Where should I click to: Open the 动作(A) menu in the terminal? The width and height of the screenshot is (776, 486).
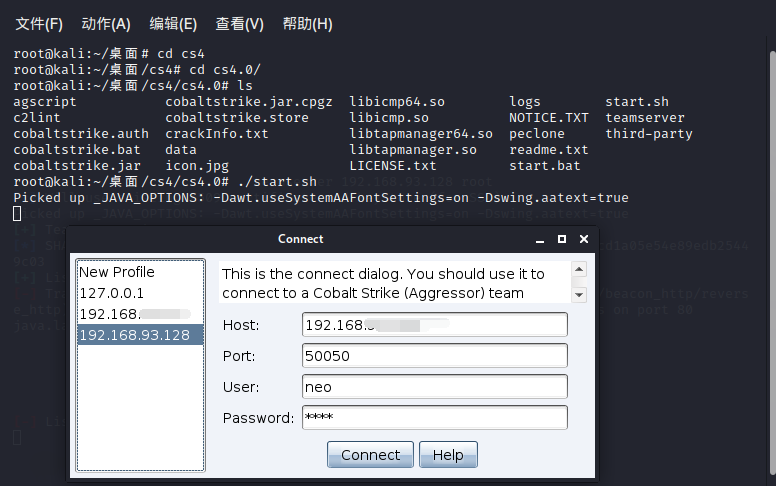[106, 24]
